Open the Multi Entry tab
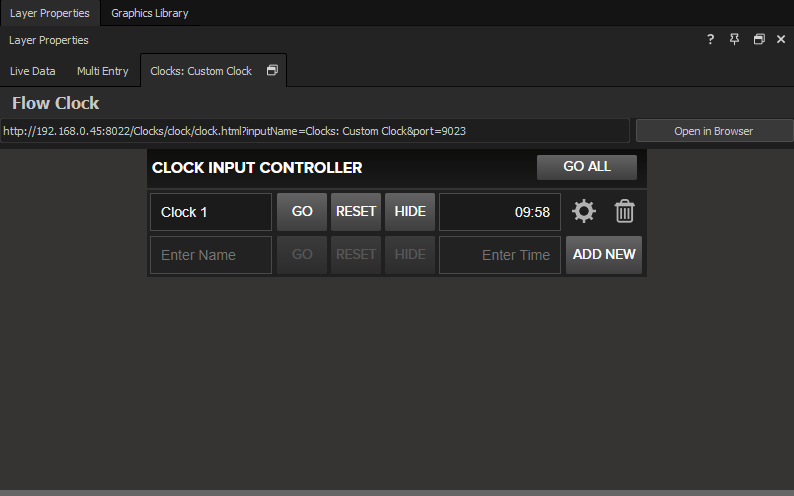 [103, 71]
